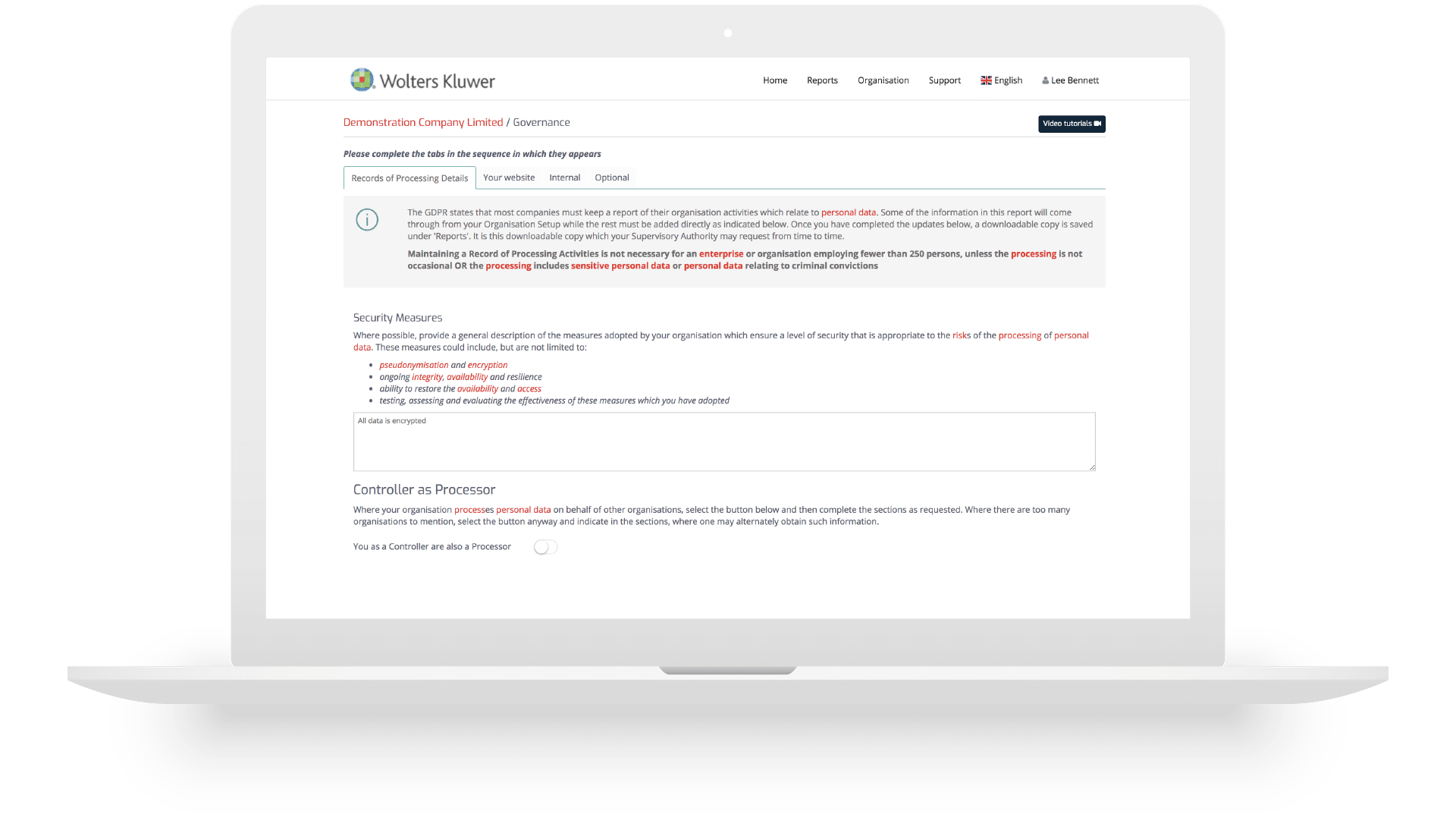Click the Support navigation icon
This screenshot has height=820, width=1456.
(x=944, y=80)
